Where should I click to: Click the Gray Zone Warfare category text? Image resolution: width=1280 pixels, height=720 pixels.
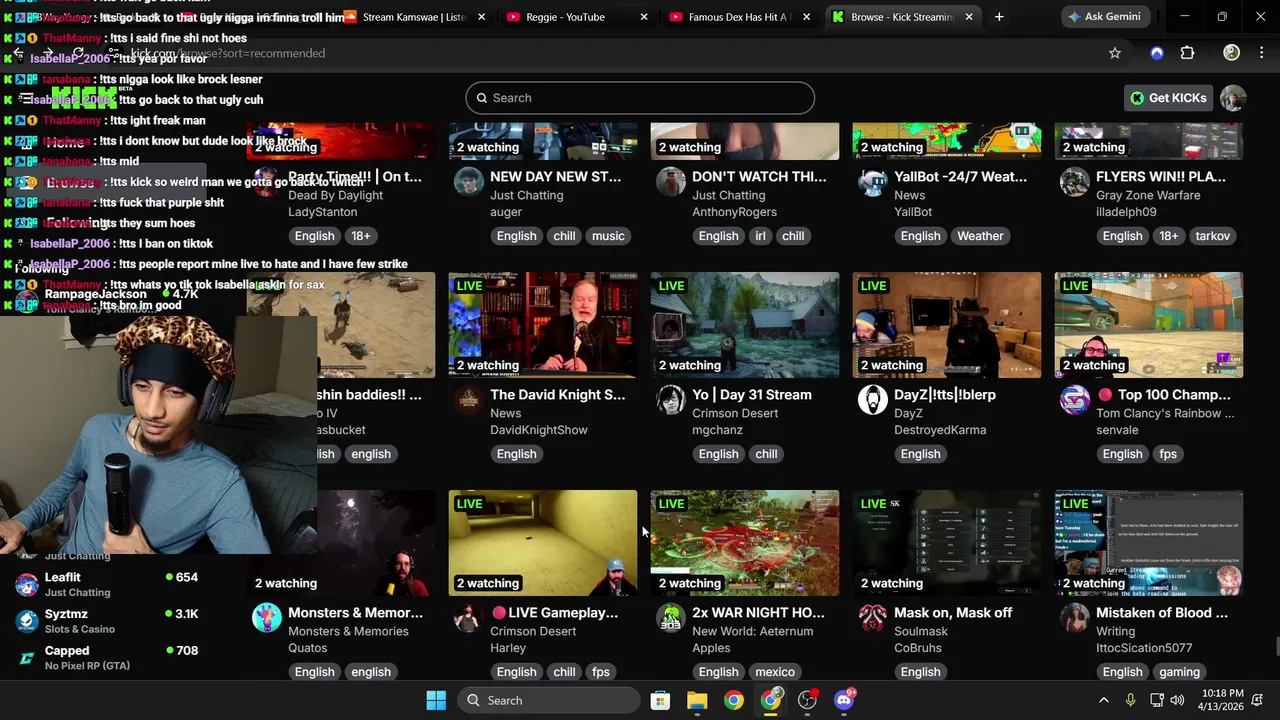(x=1148, y=195)
